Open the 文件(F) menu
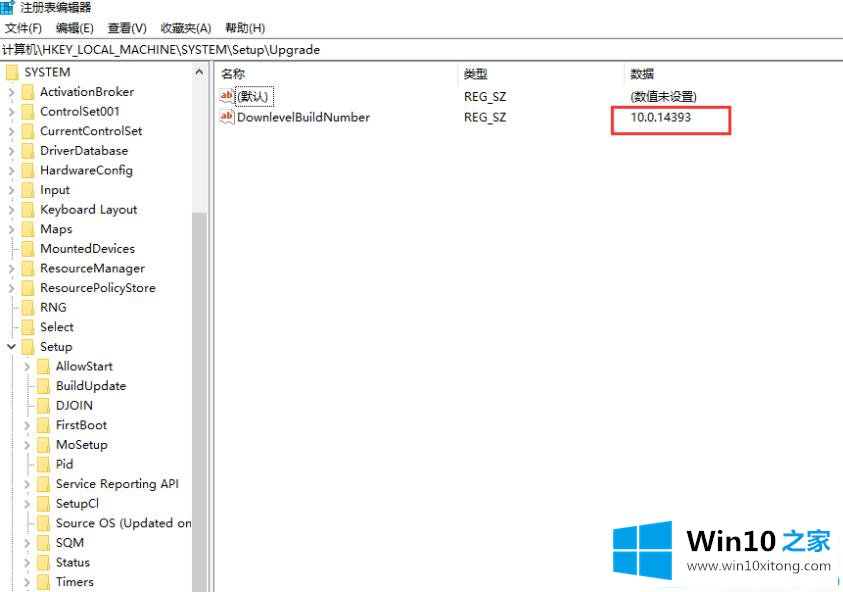Viewport: 843px width, 592px height. tap(23, 28)
